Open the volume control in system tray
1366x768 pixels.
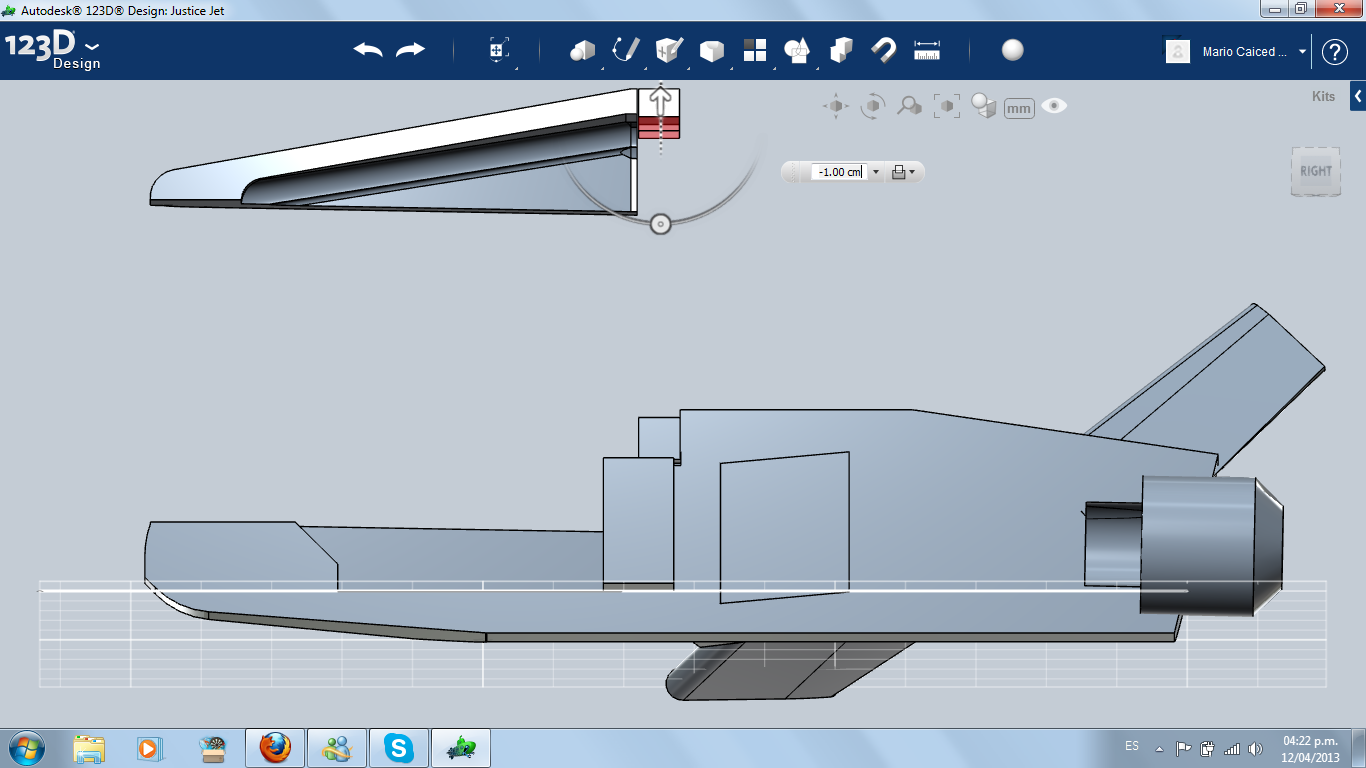click(1254, 748)
